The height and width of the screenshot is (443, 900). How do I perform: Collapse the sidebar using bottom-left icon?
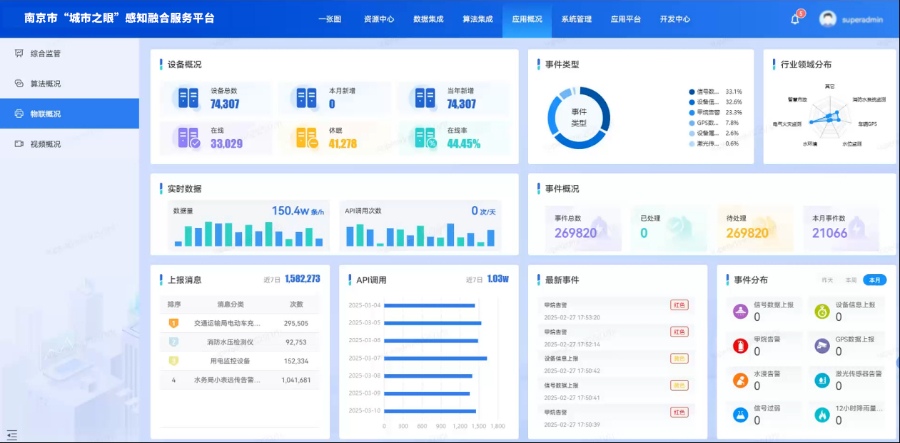pos(12,434)
